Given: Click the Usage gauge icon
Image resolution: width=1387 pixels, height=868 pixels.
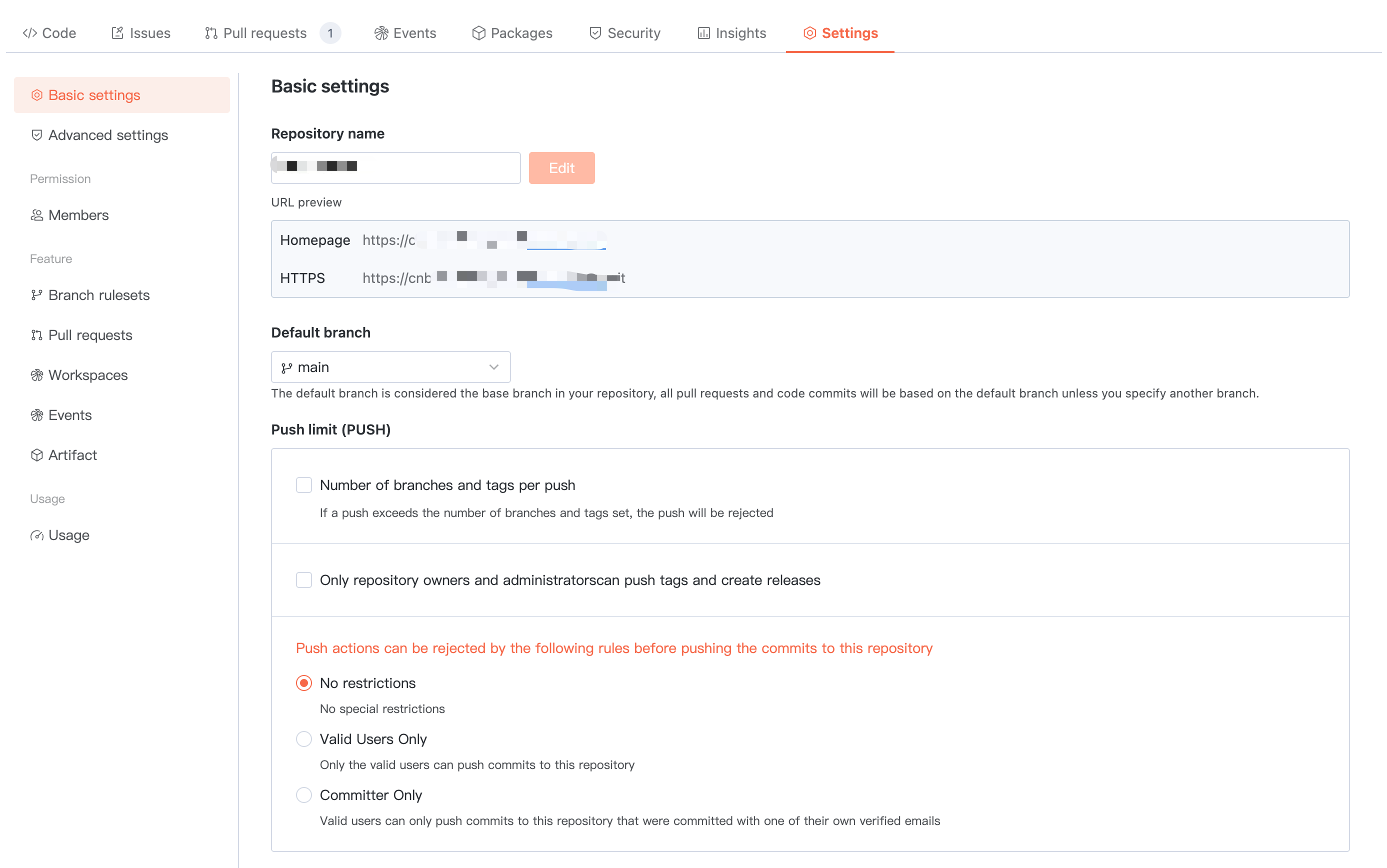Looking at the screenshot, I should click(36, 535).
